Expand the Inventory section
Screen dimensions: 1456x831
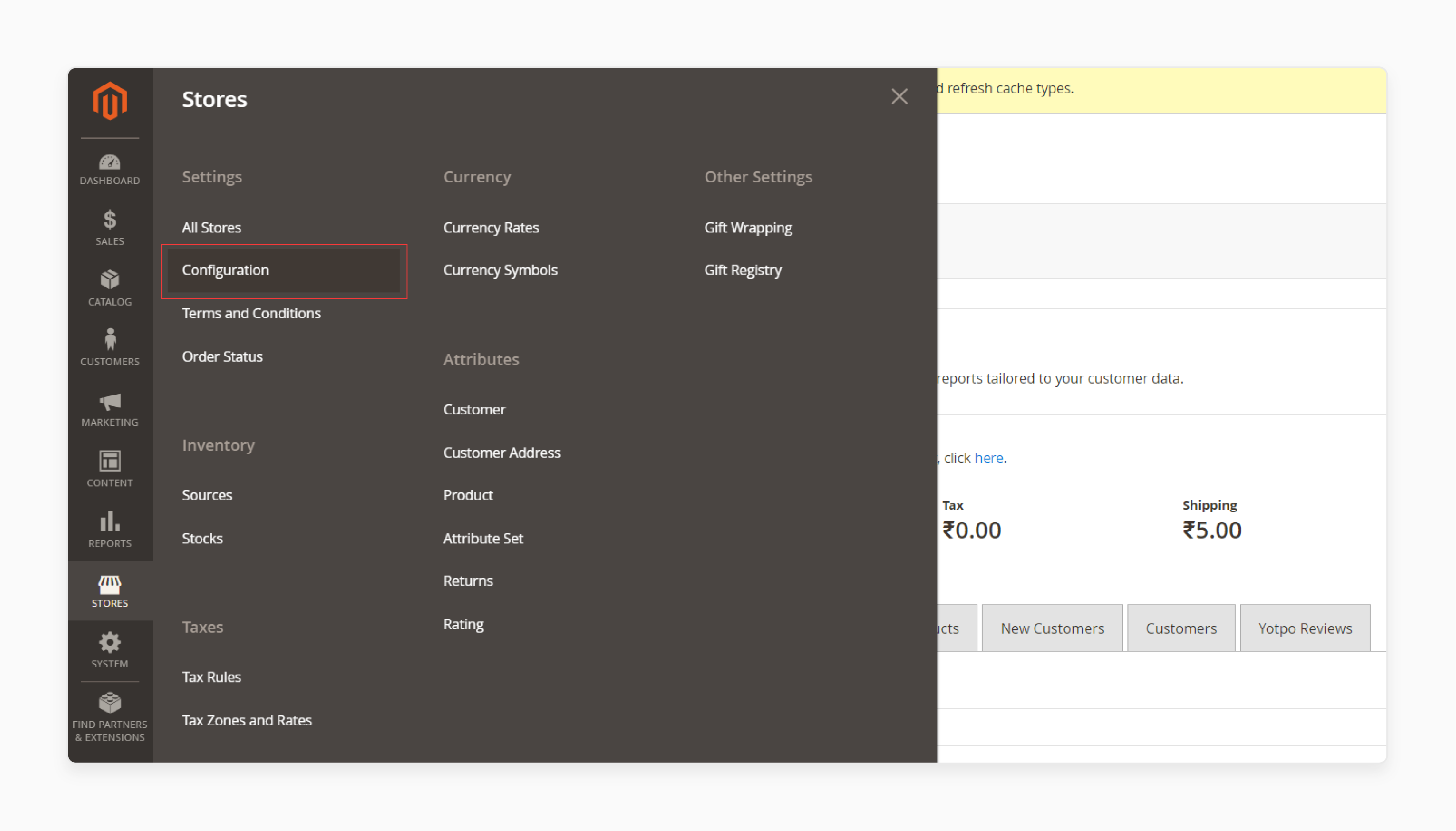(x=218, y=444)
